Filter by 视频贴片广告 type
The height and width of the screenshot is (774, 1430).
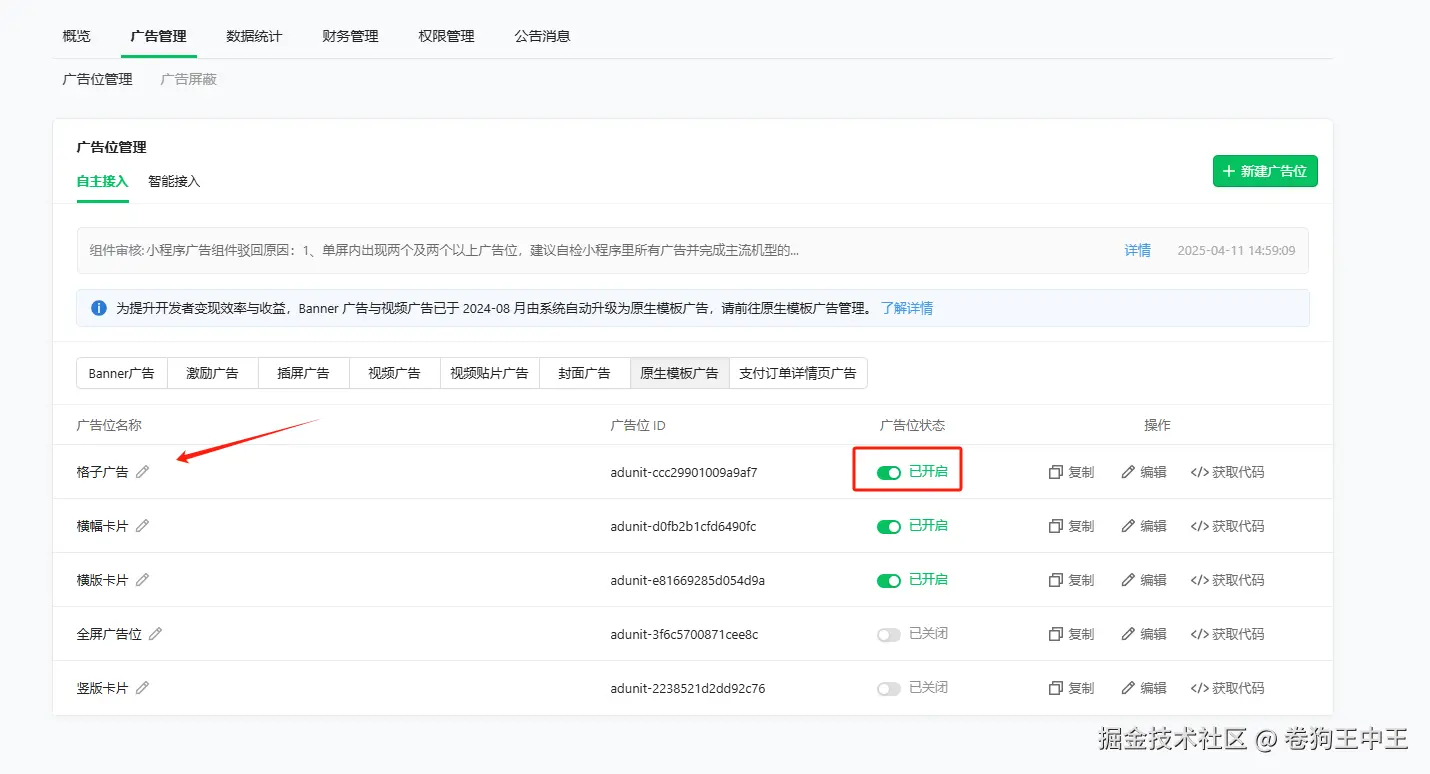[x=489, y=373]
